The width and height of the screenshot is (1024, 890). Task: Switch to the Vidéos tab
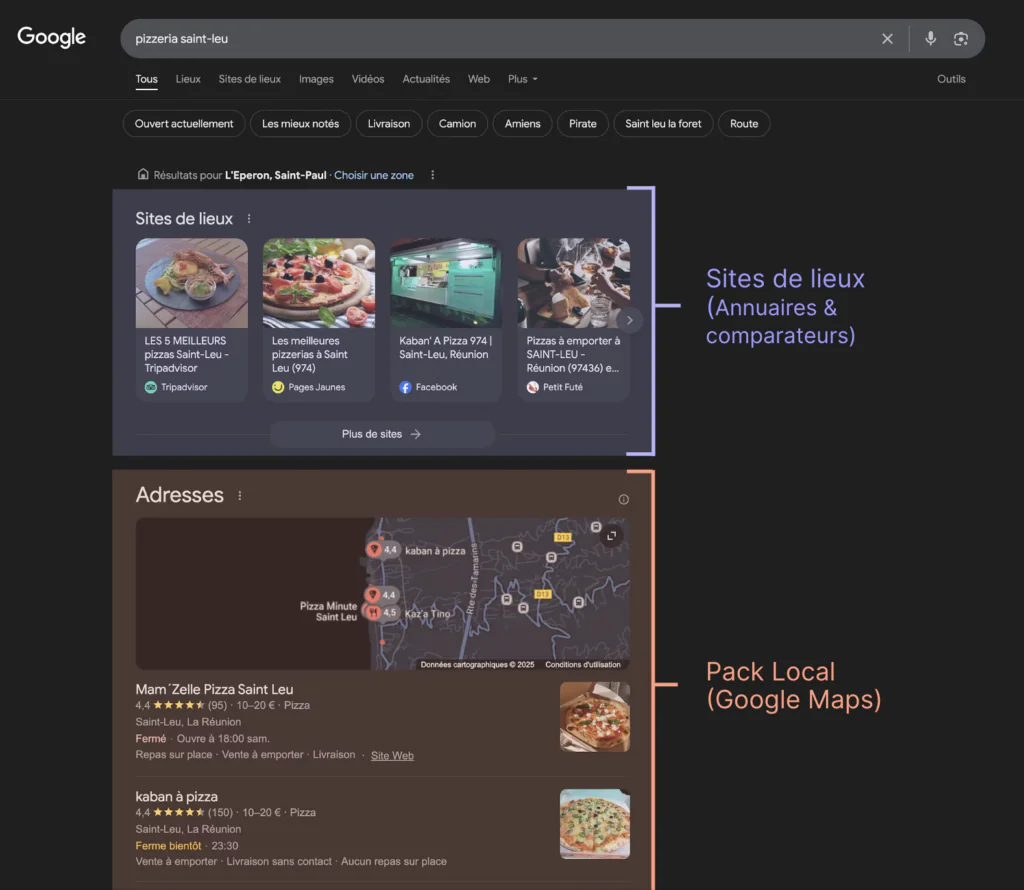pos(368,79)
